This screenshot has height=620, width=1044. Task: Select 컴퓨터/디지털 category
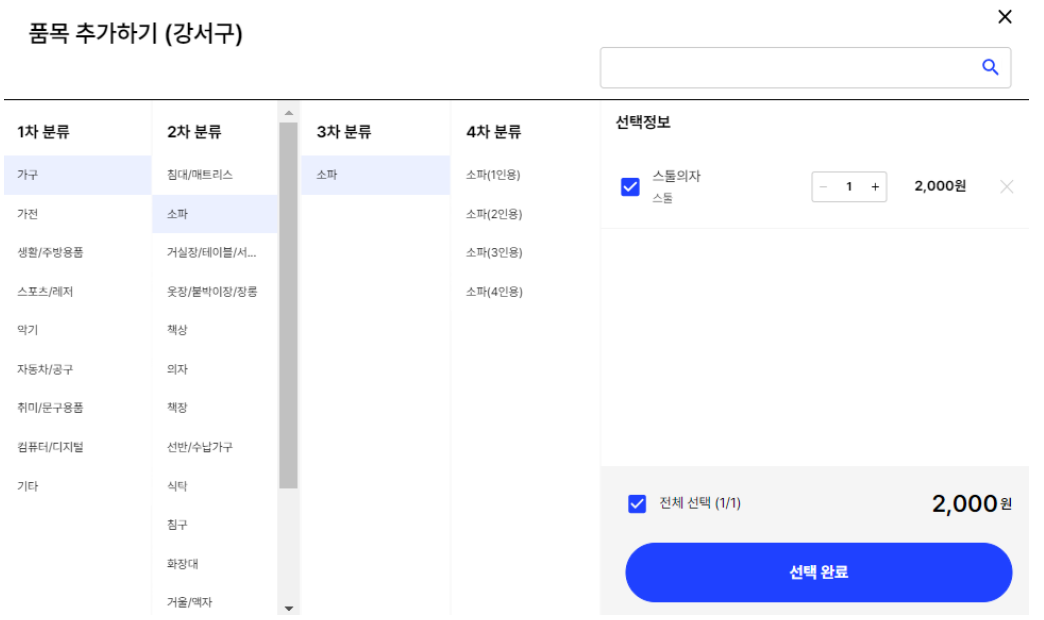(x=78, y=448)
